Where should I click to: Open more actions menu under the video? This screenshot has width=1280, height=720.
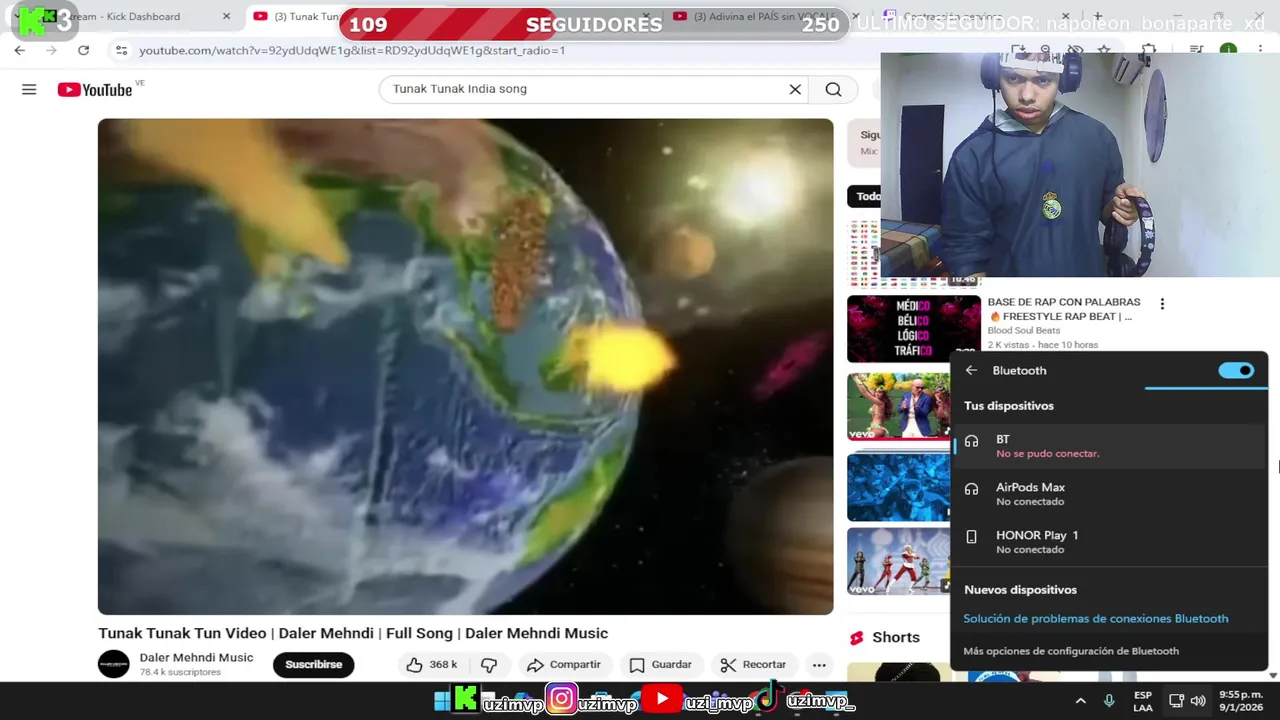(x=819, y=664)
